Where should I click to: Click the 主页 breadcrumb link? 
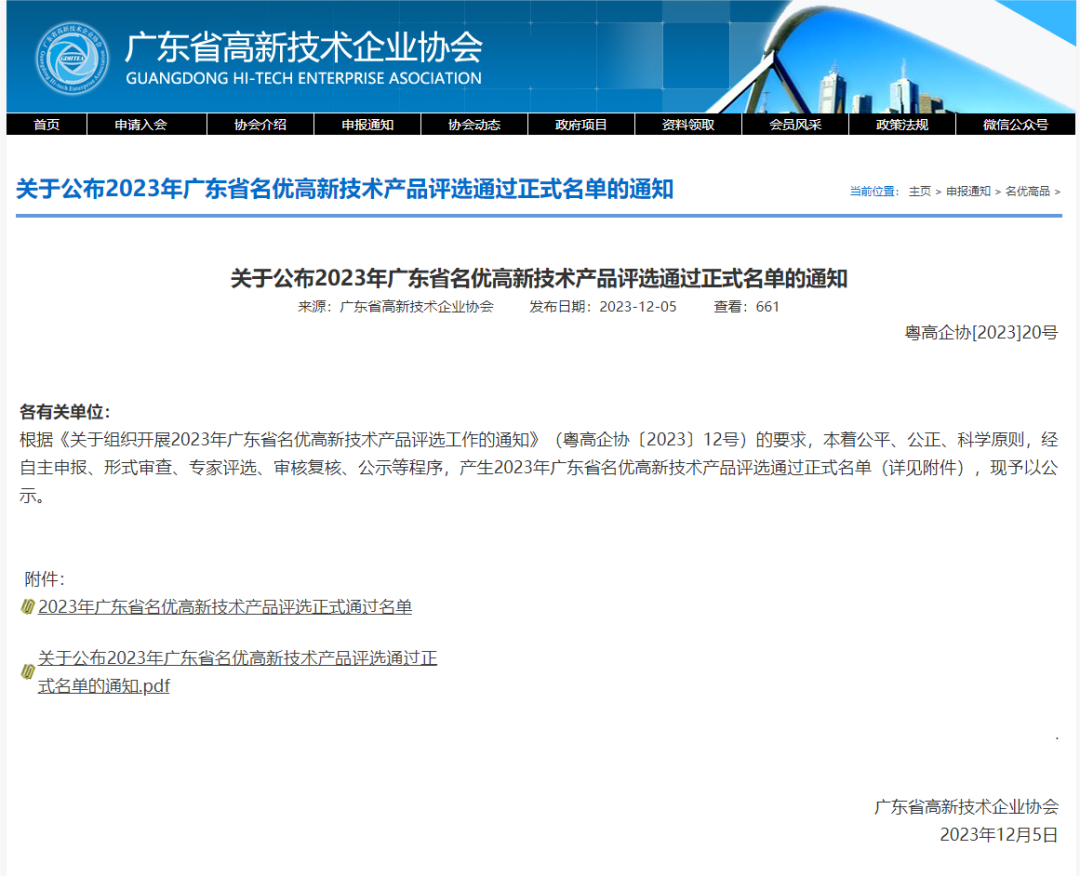(x=919, y=191)
